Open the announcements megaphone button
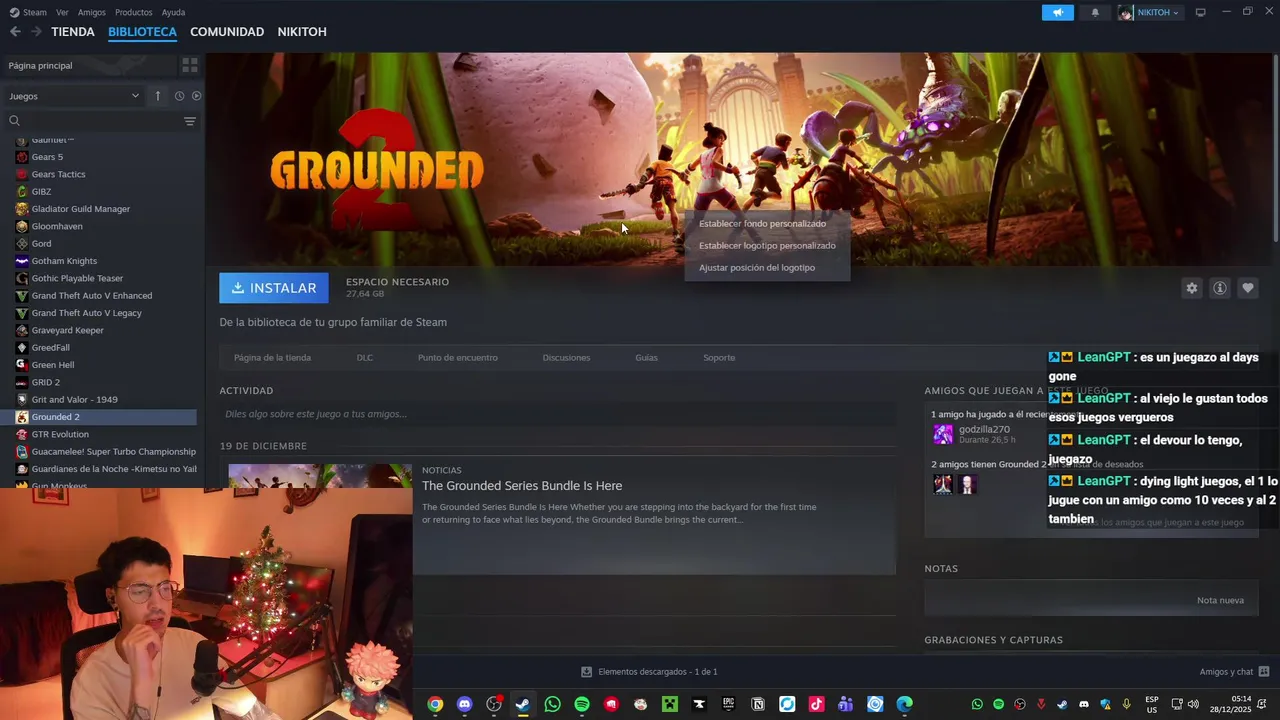The image size is (1280, 720). [x=1057, y=13]
